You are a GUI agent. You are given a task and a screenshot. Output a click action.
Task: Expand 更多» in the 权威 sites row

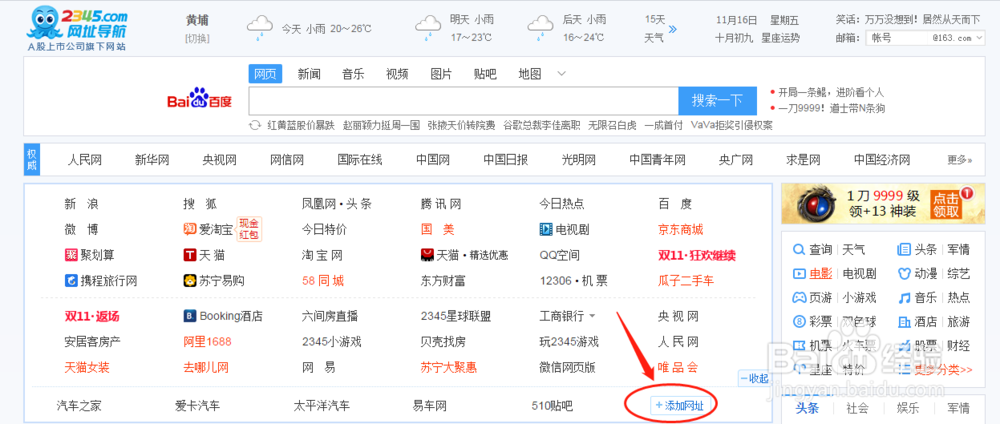[x=960, y=159]
